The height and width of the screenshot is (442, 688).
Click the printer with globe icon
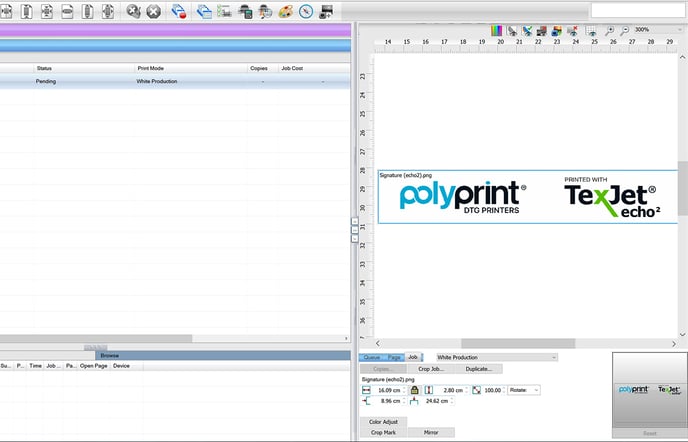(265, 11)
